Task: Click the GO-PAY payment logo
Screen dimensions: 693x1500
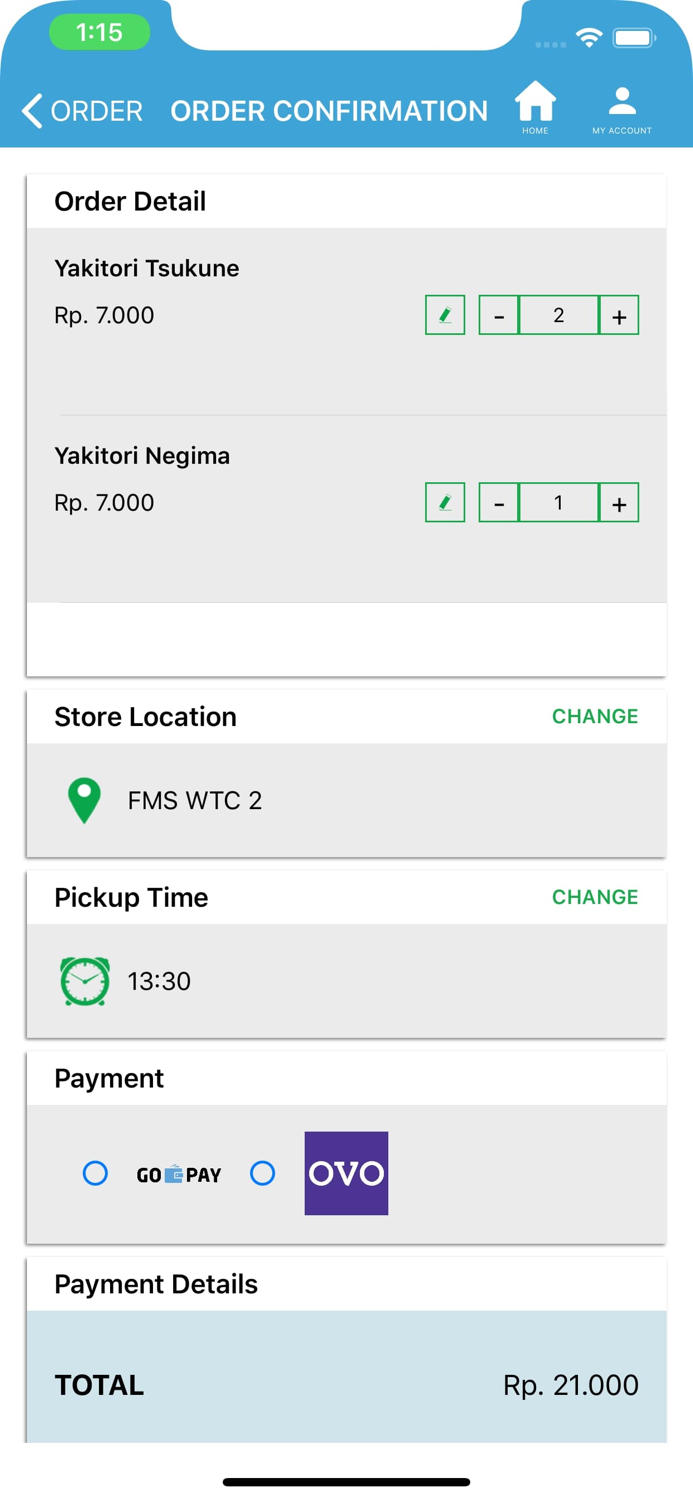Action: [x=179, y=1174]
